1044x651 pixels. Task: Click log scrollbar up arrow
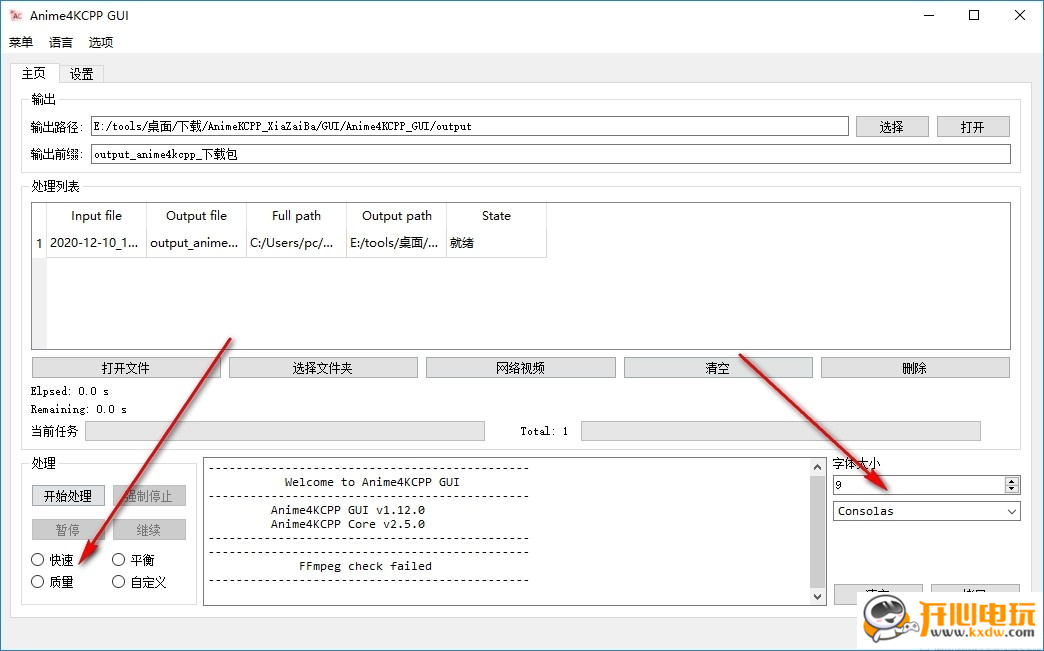818,467
